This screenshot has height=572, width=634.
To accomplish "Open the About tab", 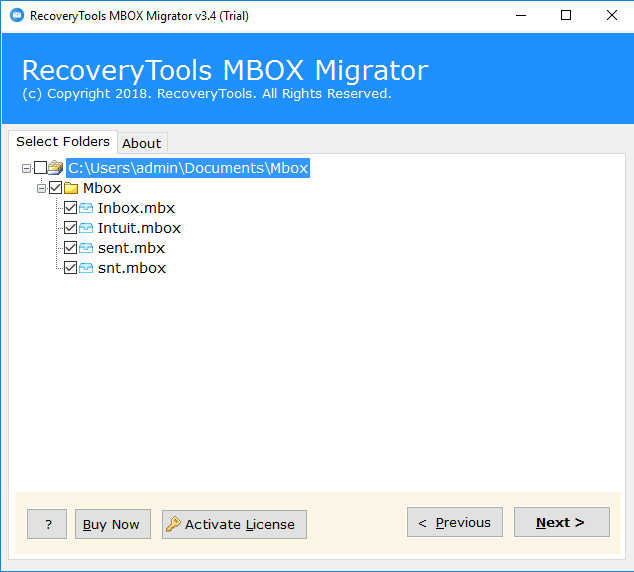I will tap(142, 143).
